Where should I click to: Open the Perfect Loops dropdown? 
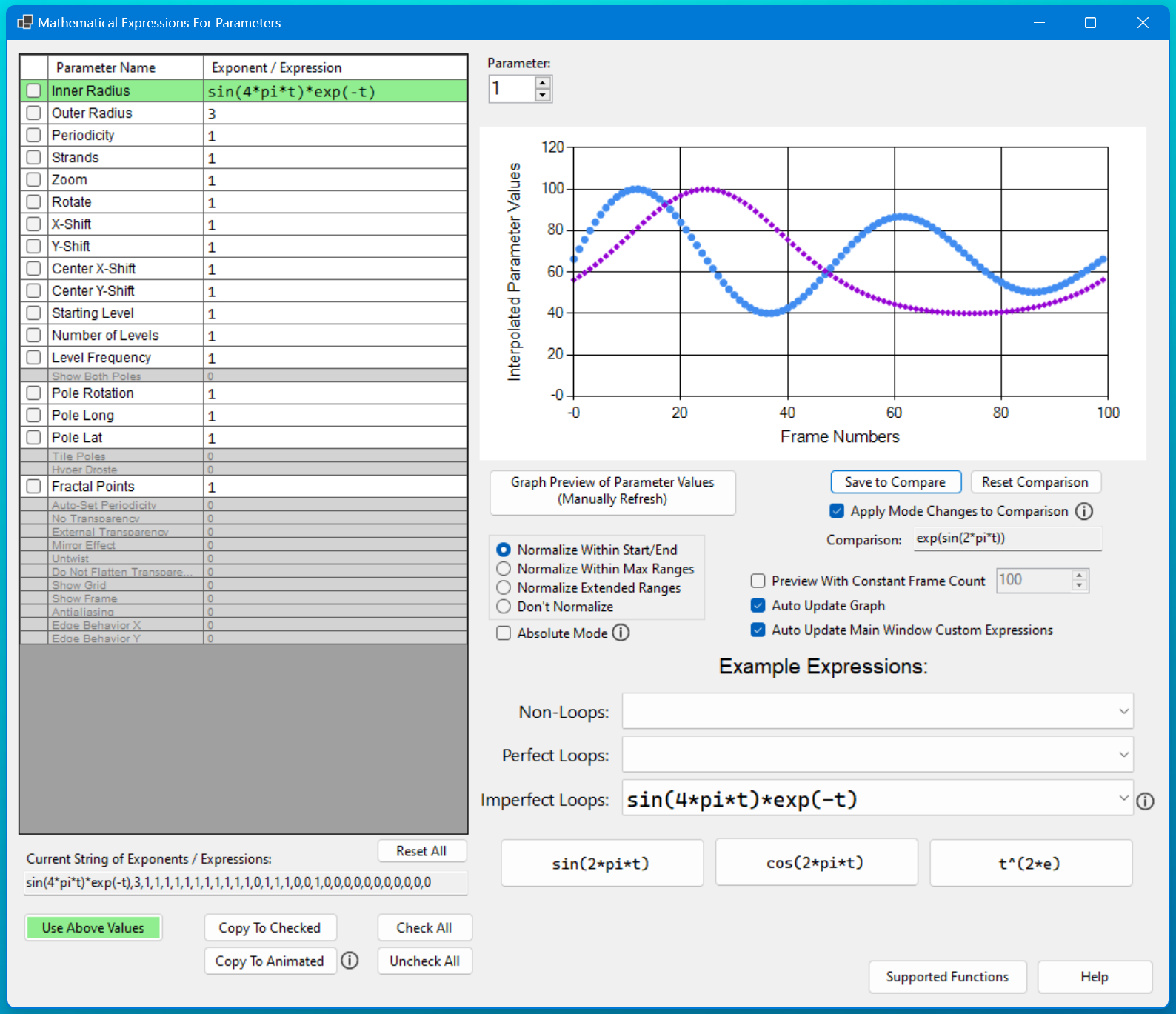[1123, 755]
